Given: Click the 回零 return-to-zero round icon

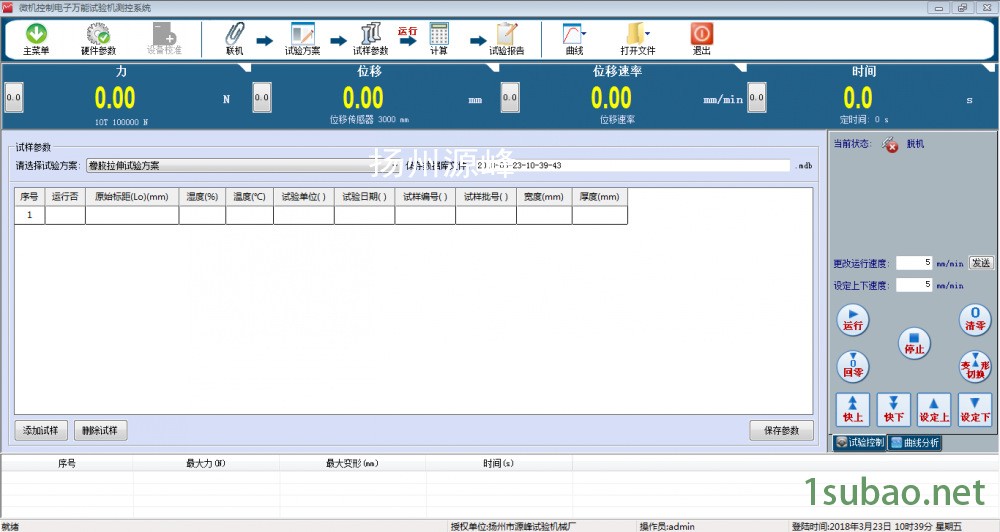Looking at the screenshot, I should 853,366.
